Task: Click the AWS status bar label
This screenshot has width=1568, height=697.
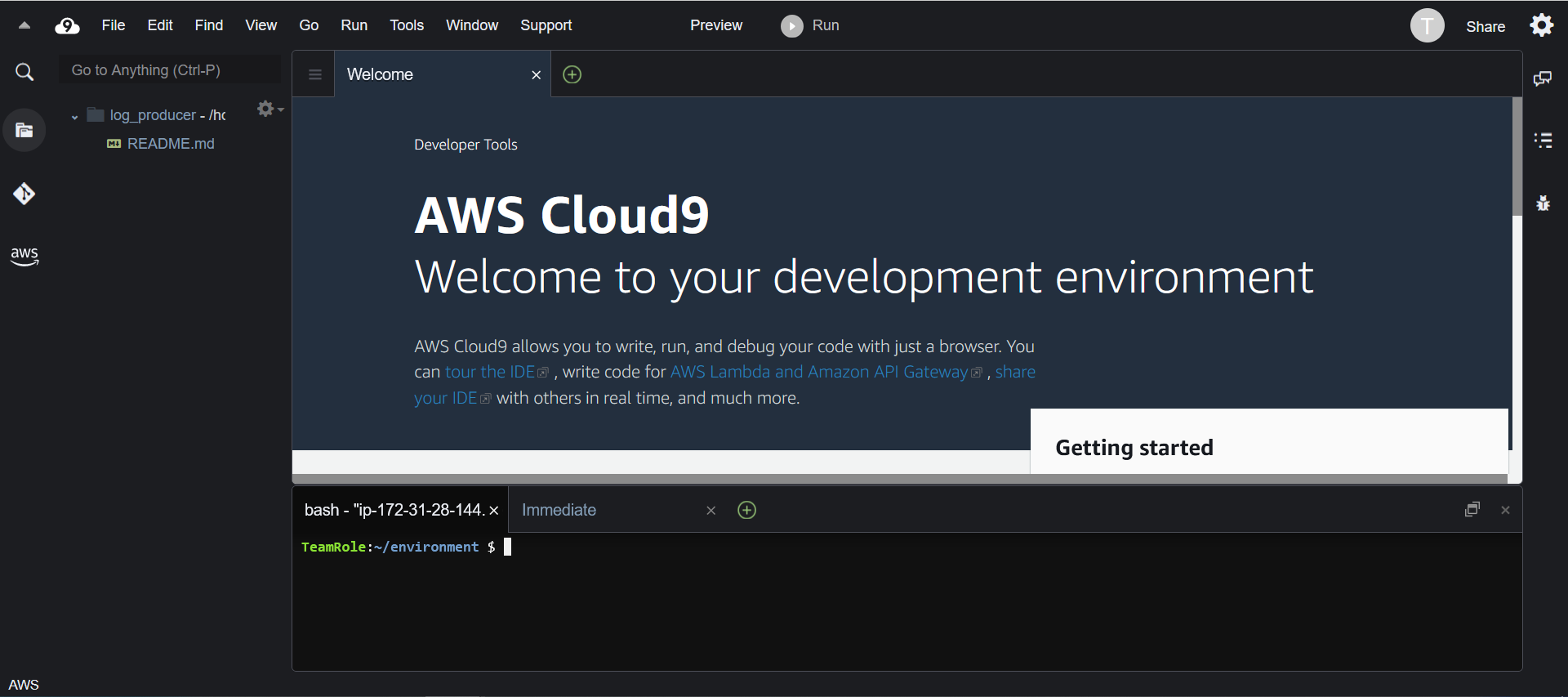Action: (24, 685)
